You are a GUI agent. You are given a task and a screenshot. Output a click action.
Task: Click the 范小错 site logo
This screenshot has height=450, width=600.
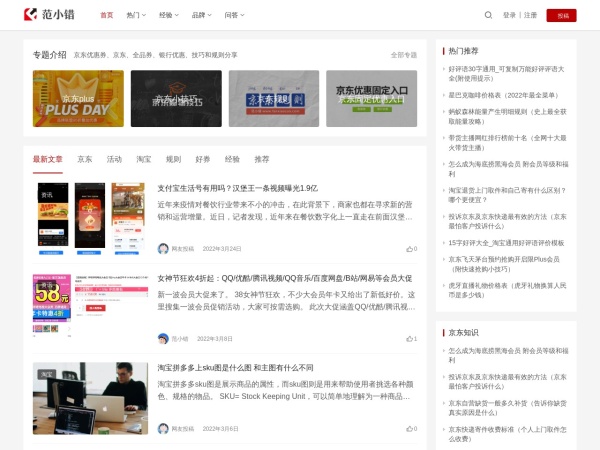click(x=49, y=15)
